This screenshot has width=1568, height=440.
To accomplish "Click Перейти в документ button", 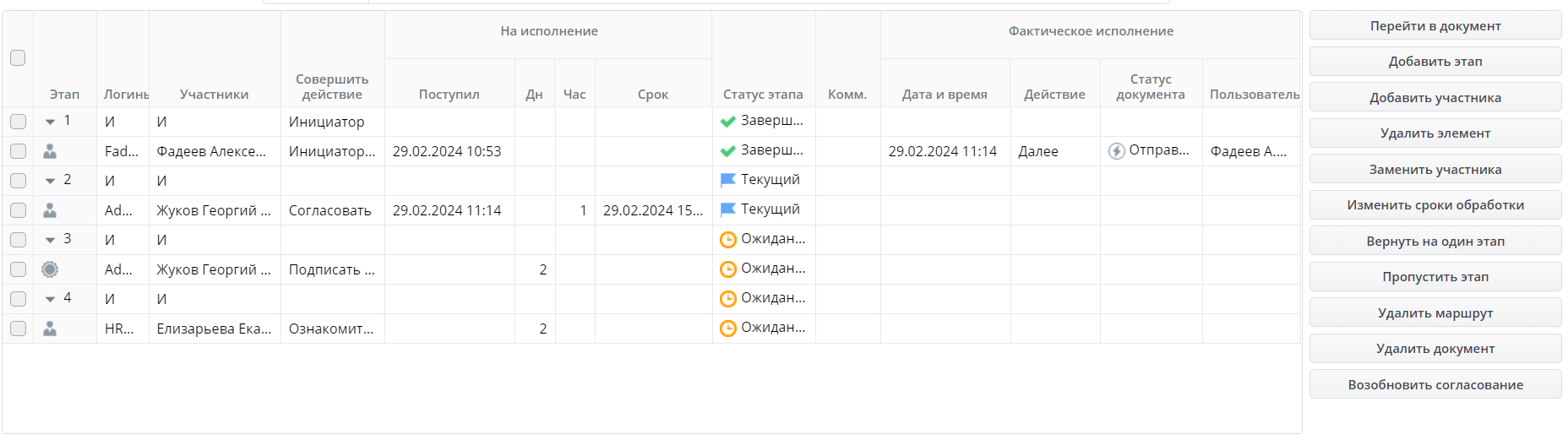I will (1435, 26).
